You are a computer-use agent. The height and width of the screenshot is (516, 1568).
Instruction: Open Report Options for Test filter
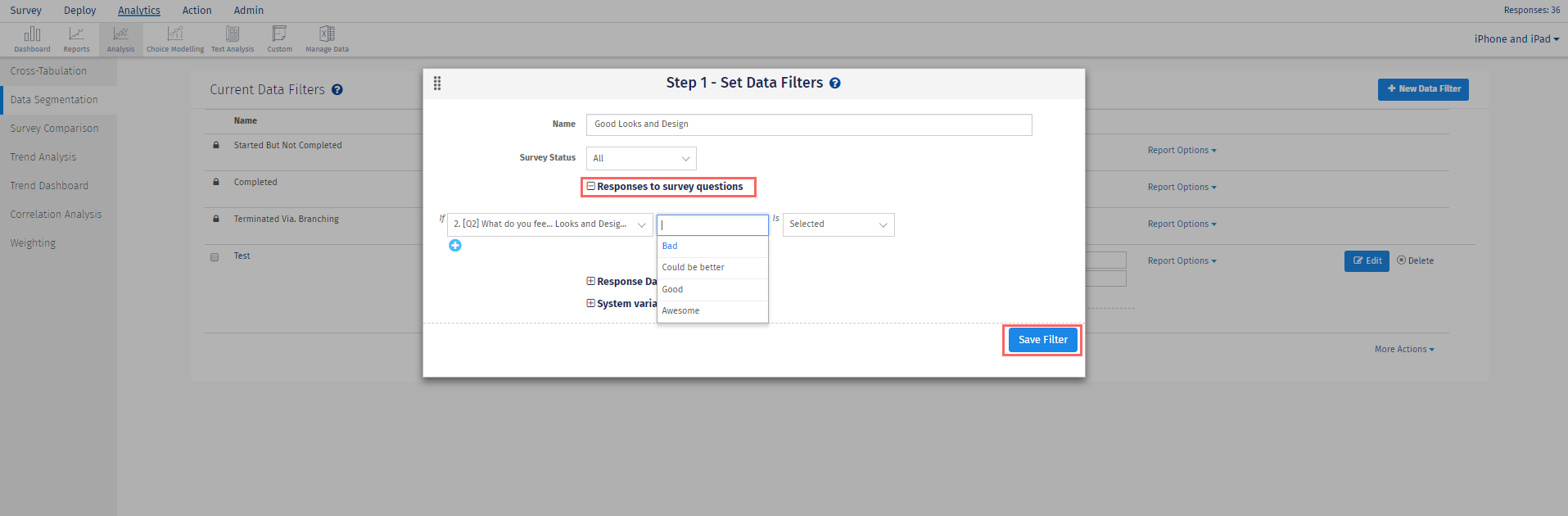coord(1182,261)
